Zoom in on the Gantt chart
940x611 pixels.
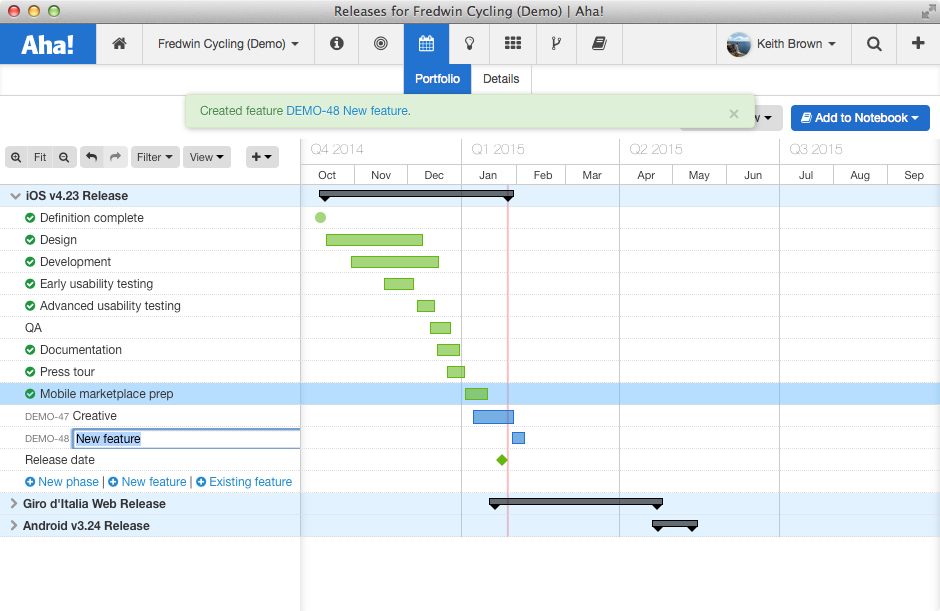tap(16, 157)
